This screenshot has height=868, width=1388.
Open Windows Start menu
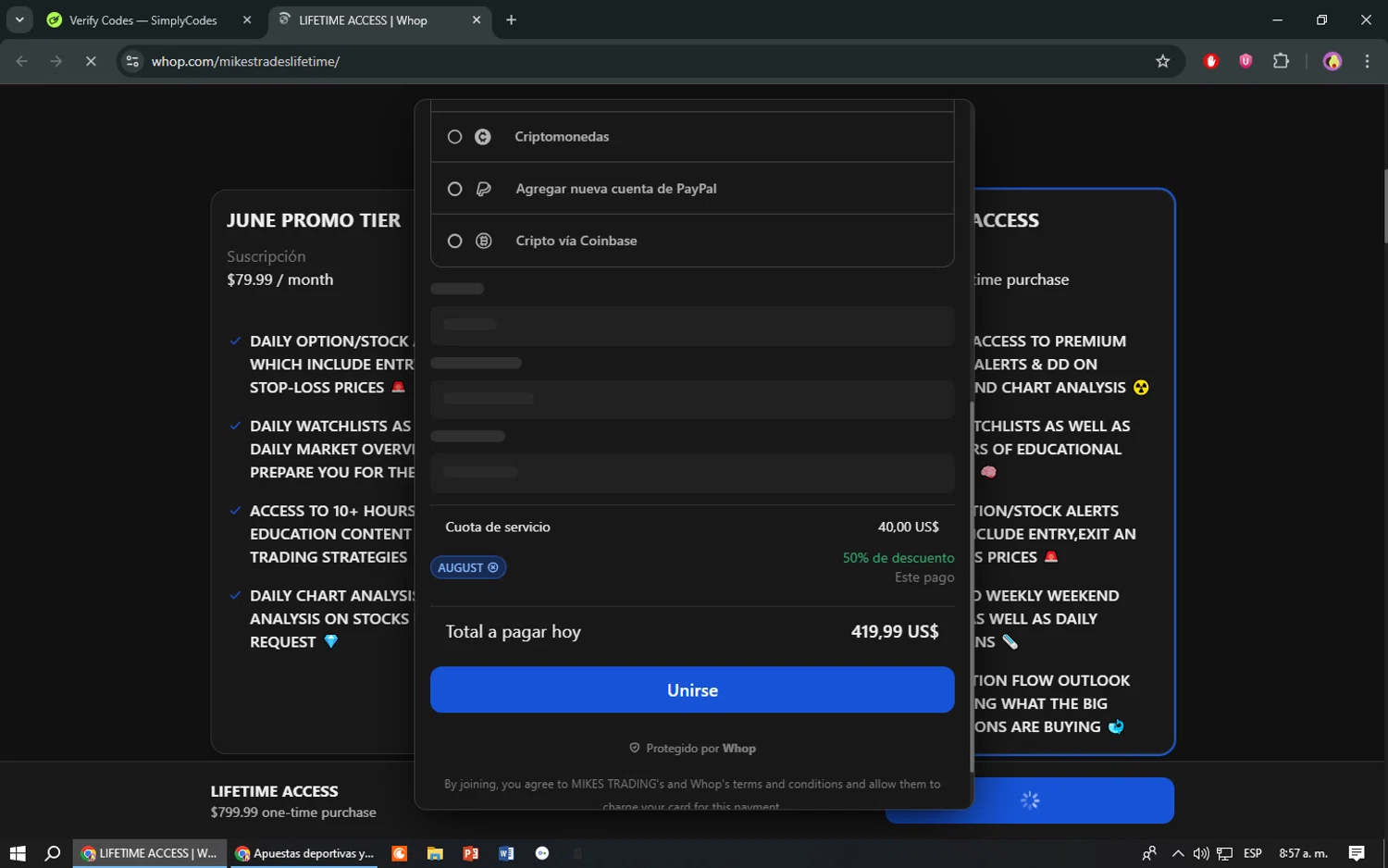pyautogui.click(x=18, y=853)
